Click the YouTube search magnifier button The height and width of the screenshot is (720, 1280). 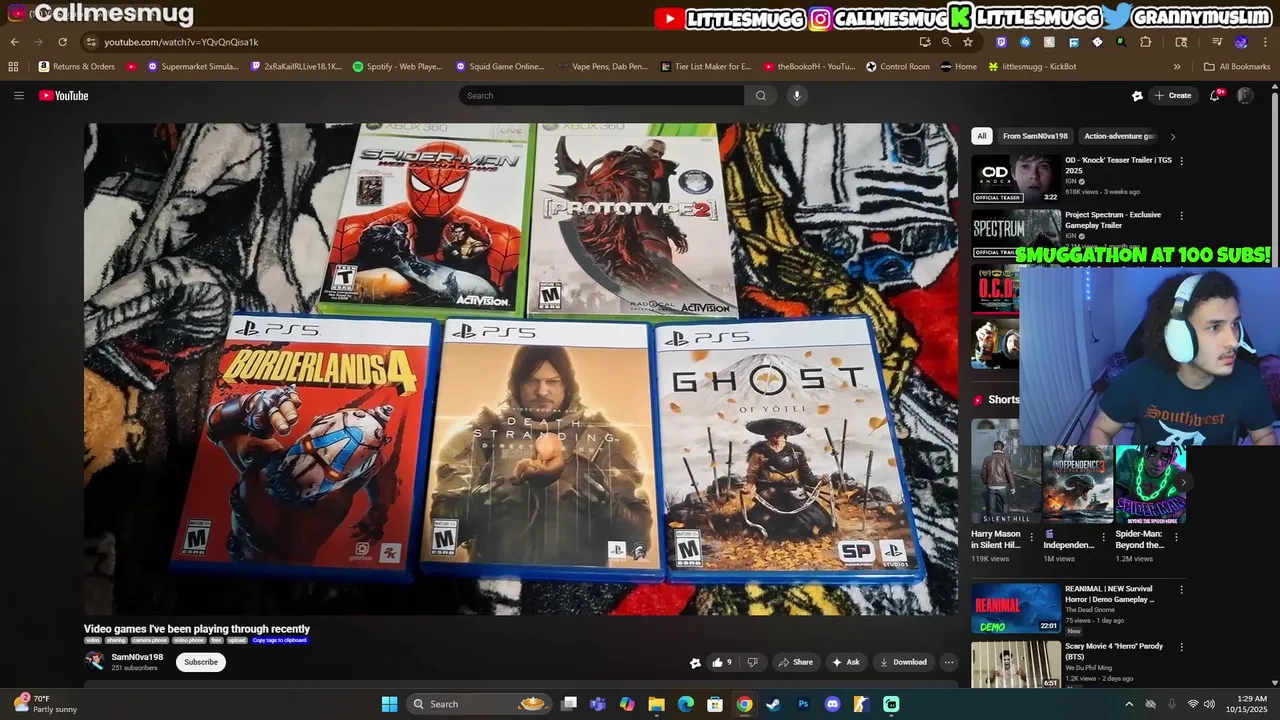pos(761,96)
